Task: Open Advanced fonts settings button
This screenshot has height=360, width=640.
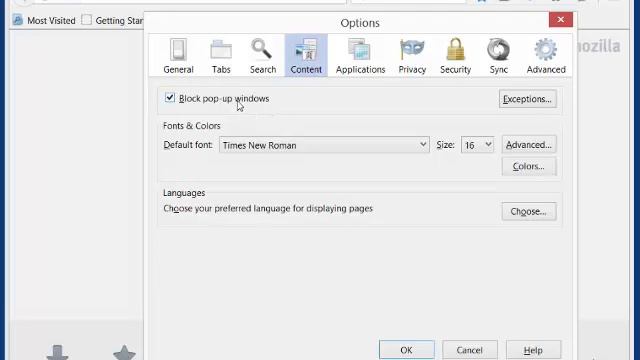Action: click(529, 145)
